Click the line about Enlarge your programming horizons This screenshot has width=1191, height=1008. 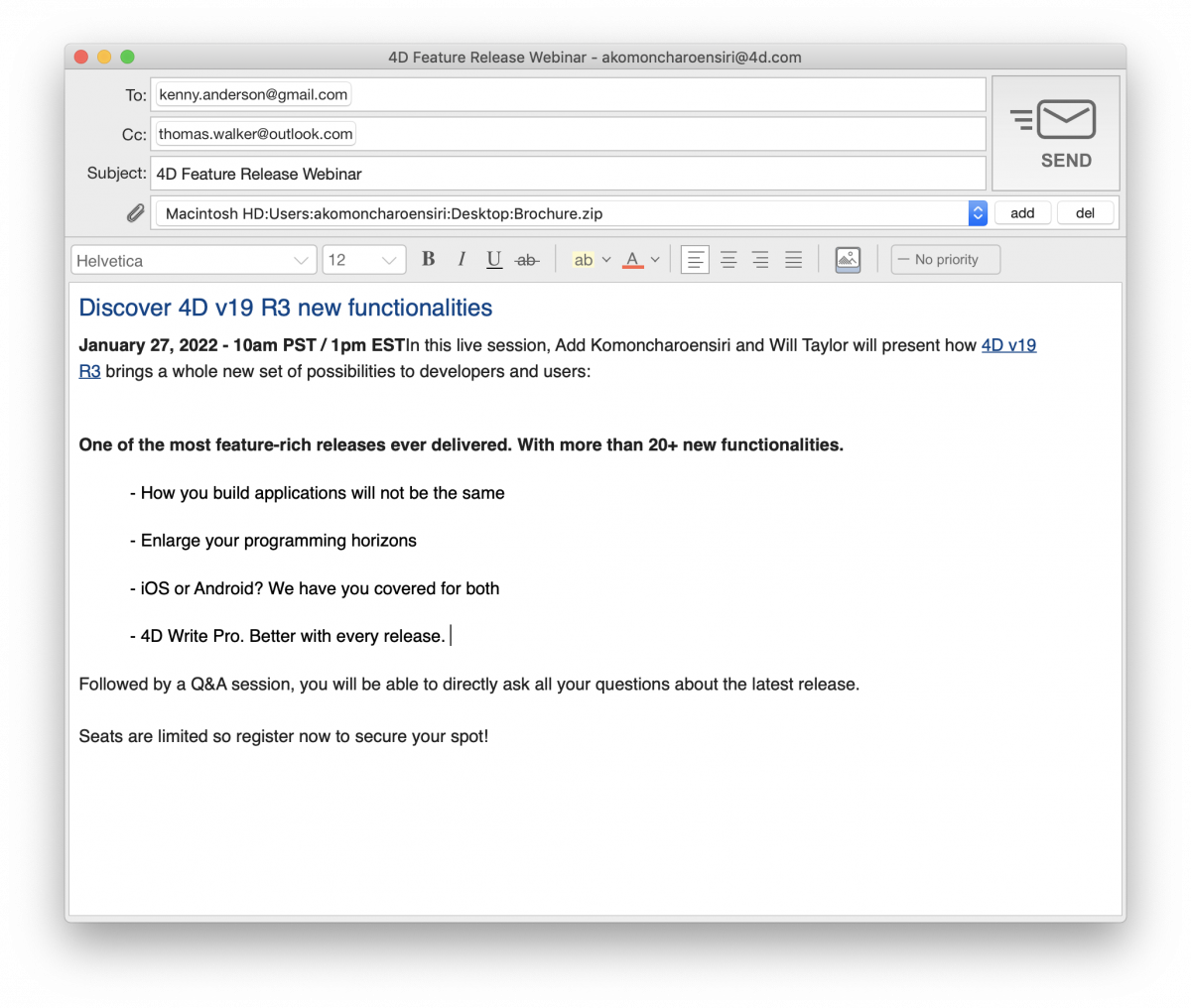click(x=273, y=541)
